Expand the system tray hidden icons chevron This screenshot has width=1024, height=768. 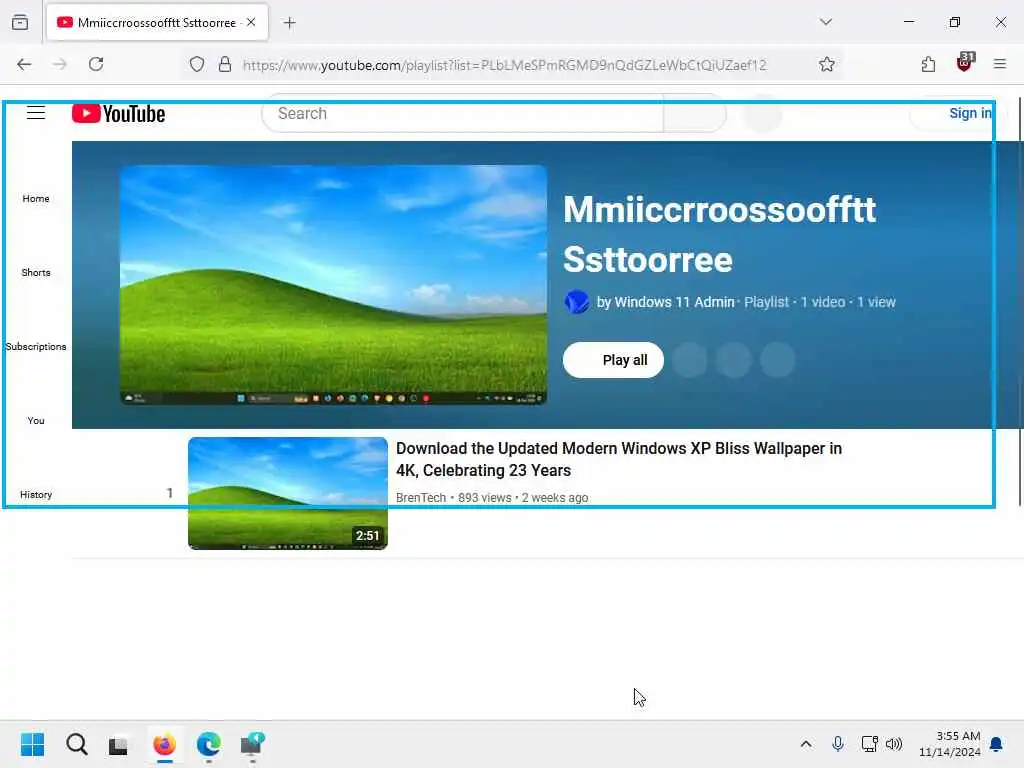pos(807,744)
